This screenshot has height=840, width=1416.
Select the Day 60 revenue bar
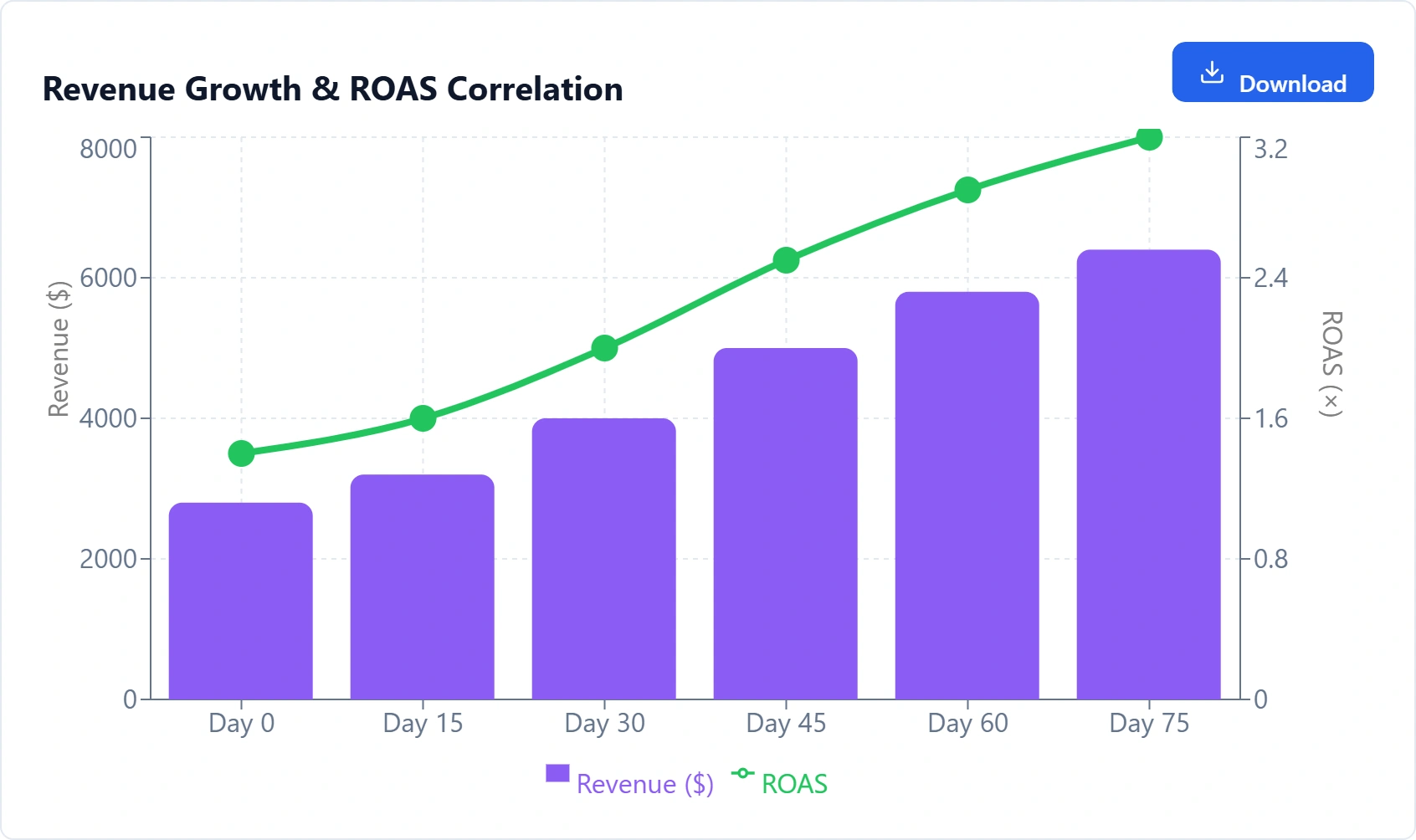tap(967, 495)
